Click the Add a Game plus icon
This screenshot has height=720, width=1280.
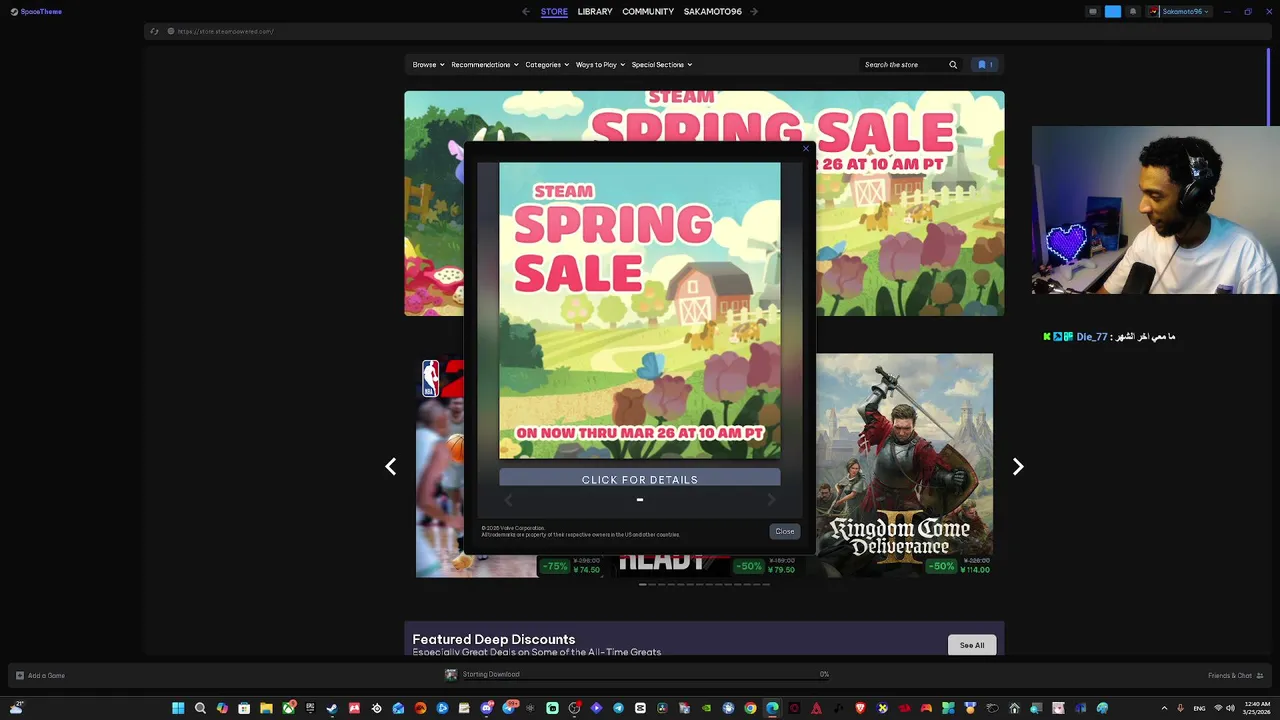19,676
